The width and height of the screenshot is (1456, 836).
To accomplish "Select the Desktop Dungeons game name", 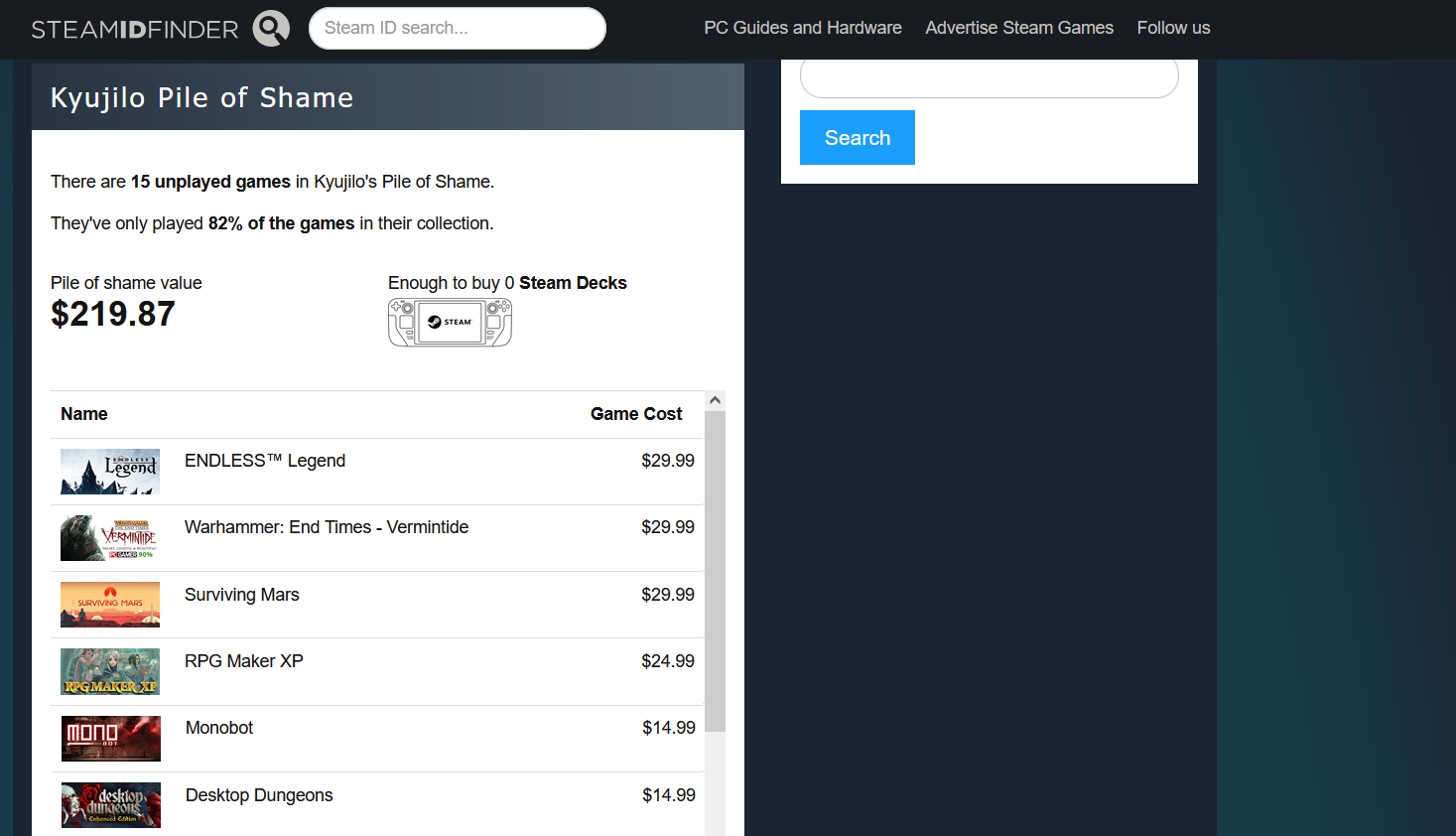I will pos(259,795).
